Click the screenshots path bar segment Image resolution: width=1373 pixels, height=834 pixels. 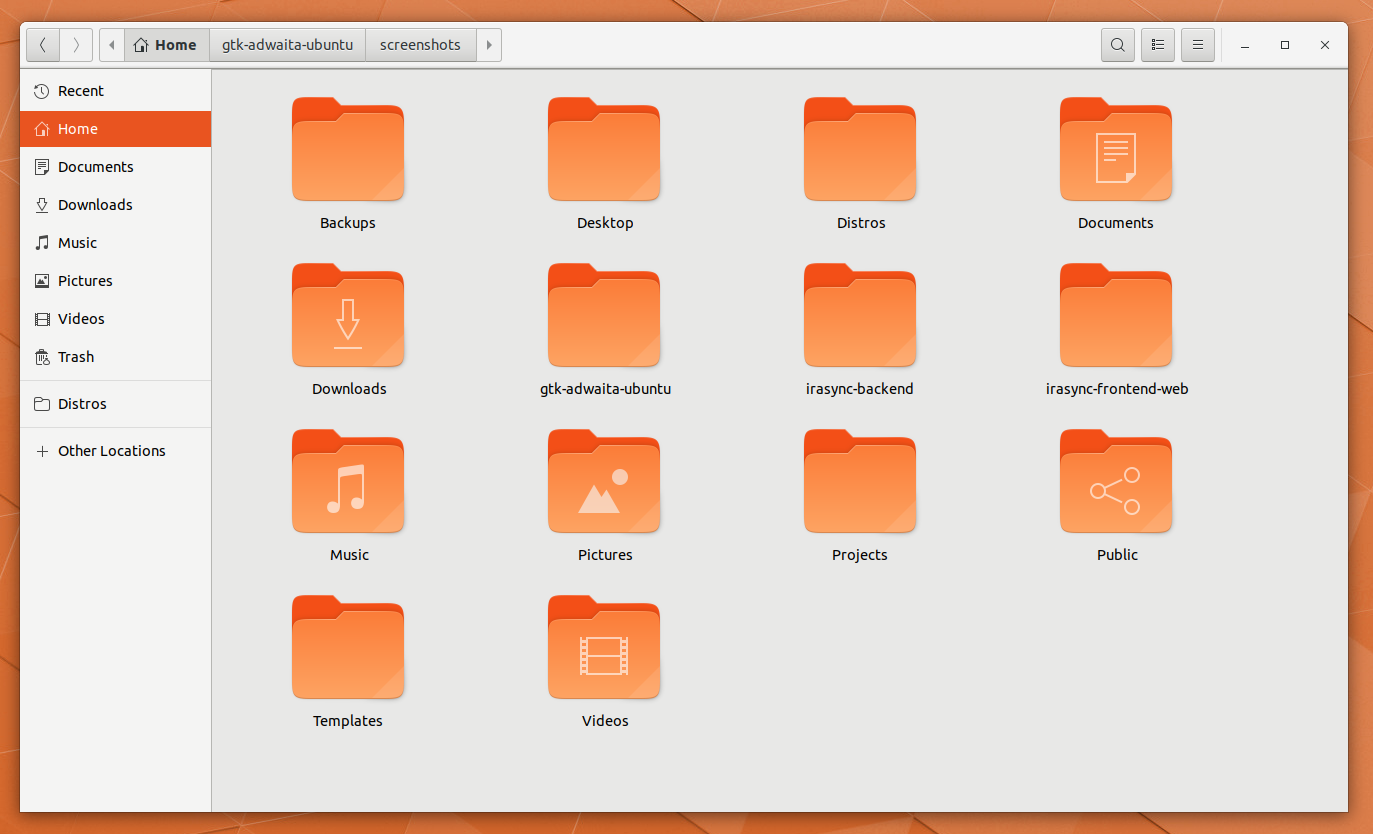tap(420, 45)
